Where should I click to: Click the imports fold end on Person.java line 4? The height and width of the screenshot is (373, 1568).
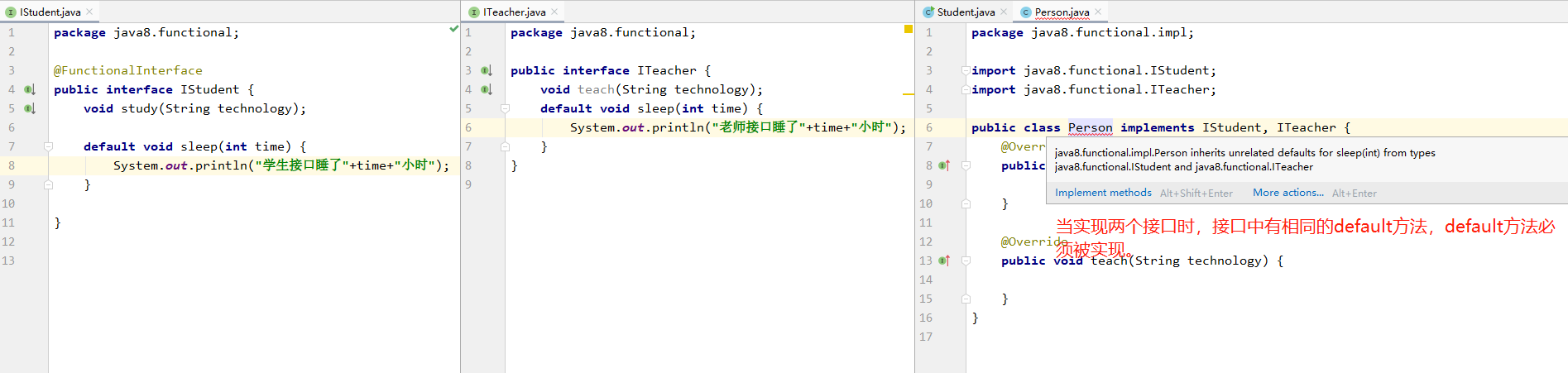coord(966,89)
